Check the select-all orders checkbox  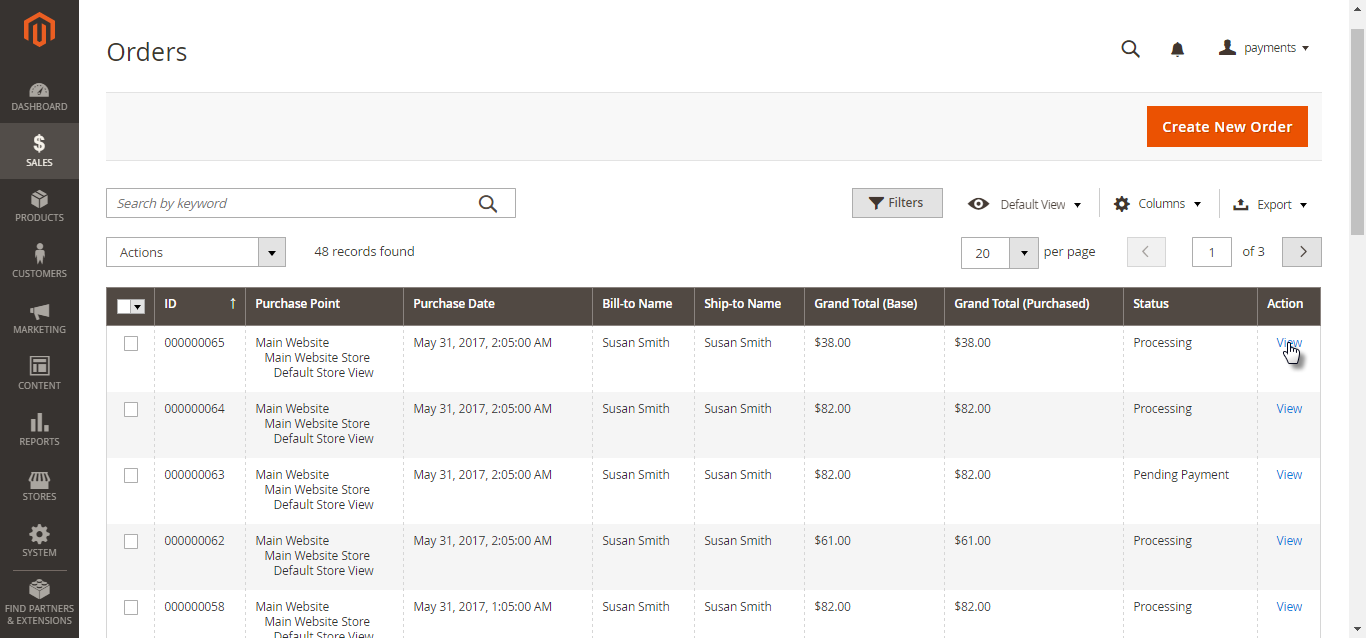coord(124,306)
